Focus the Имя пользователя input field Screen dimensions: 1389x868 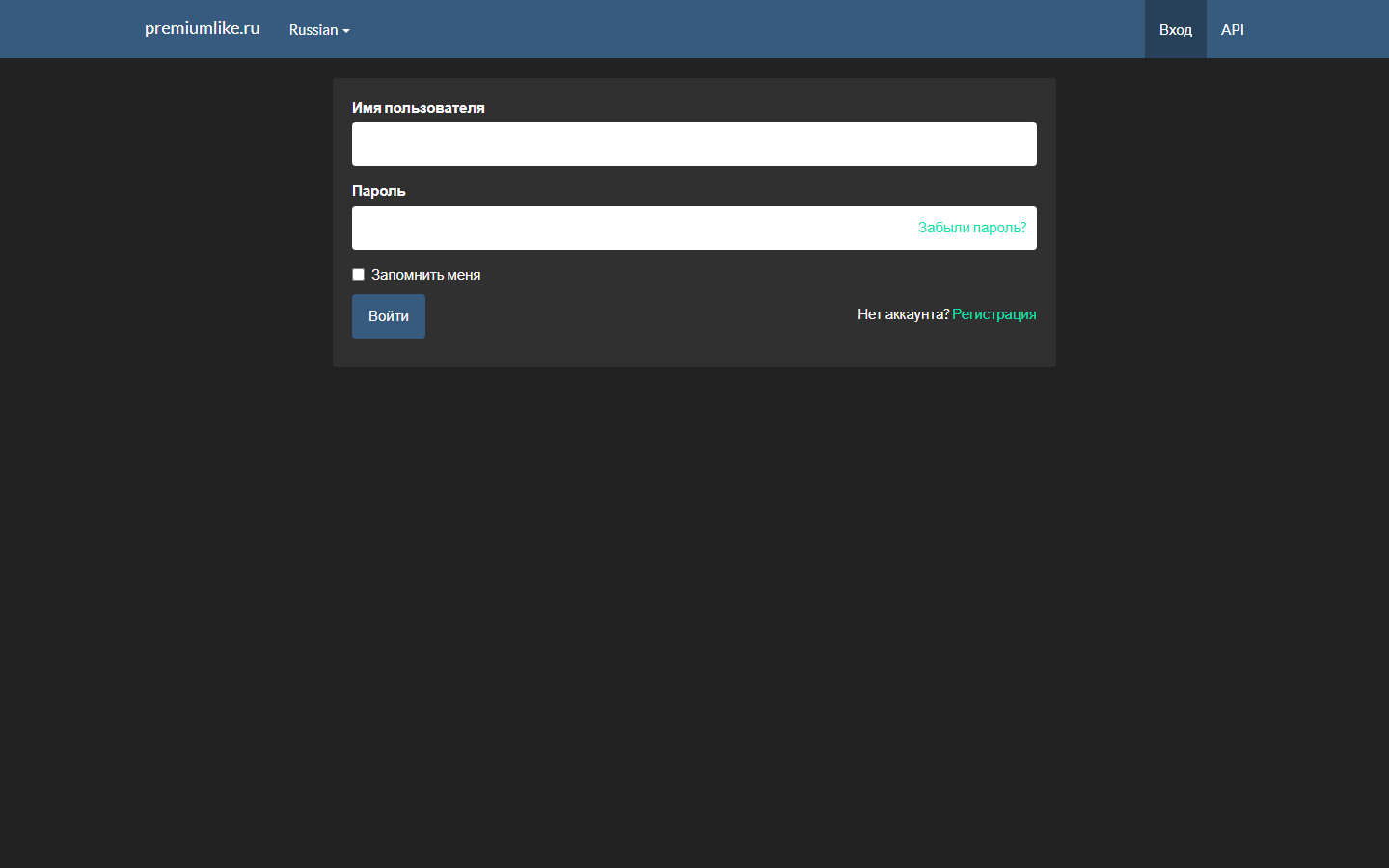tap(694, 145)
